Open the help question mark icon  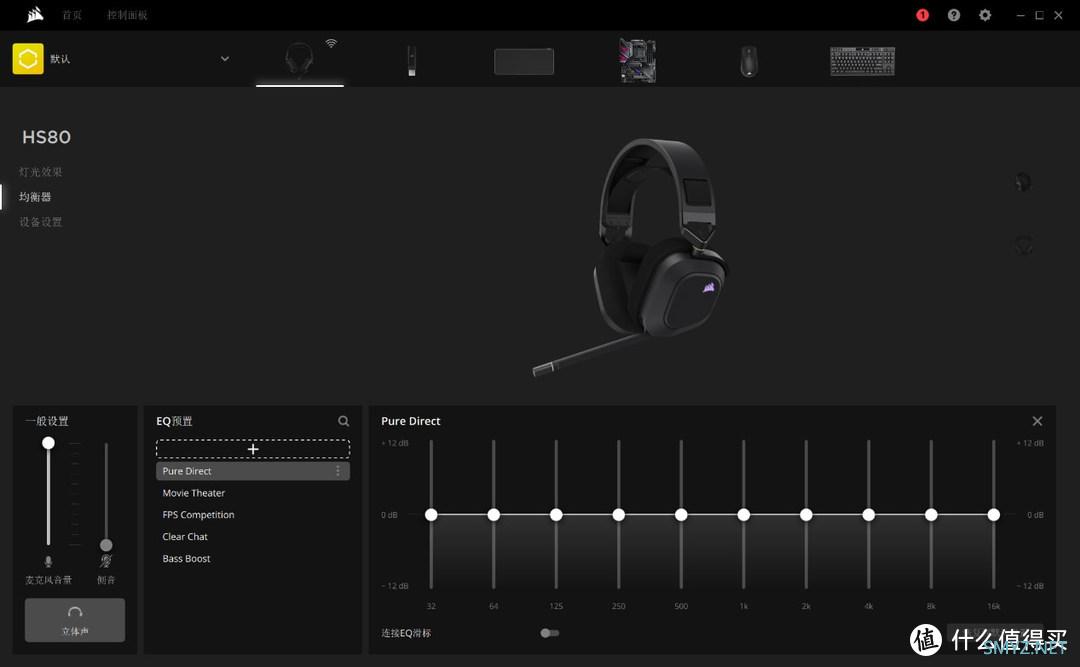(953, 15)
